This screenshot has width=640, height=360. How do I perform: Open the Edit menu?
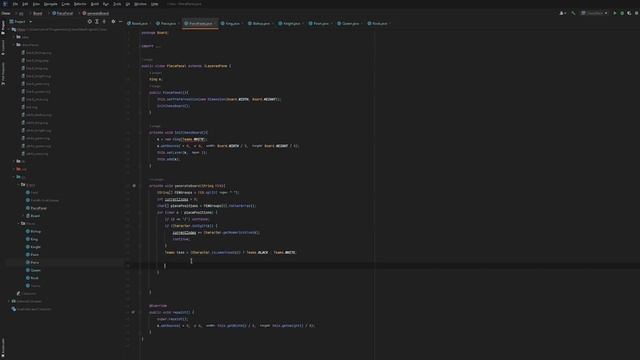25,4
